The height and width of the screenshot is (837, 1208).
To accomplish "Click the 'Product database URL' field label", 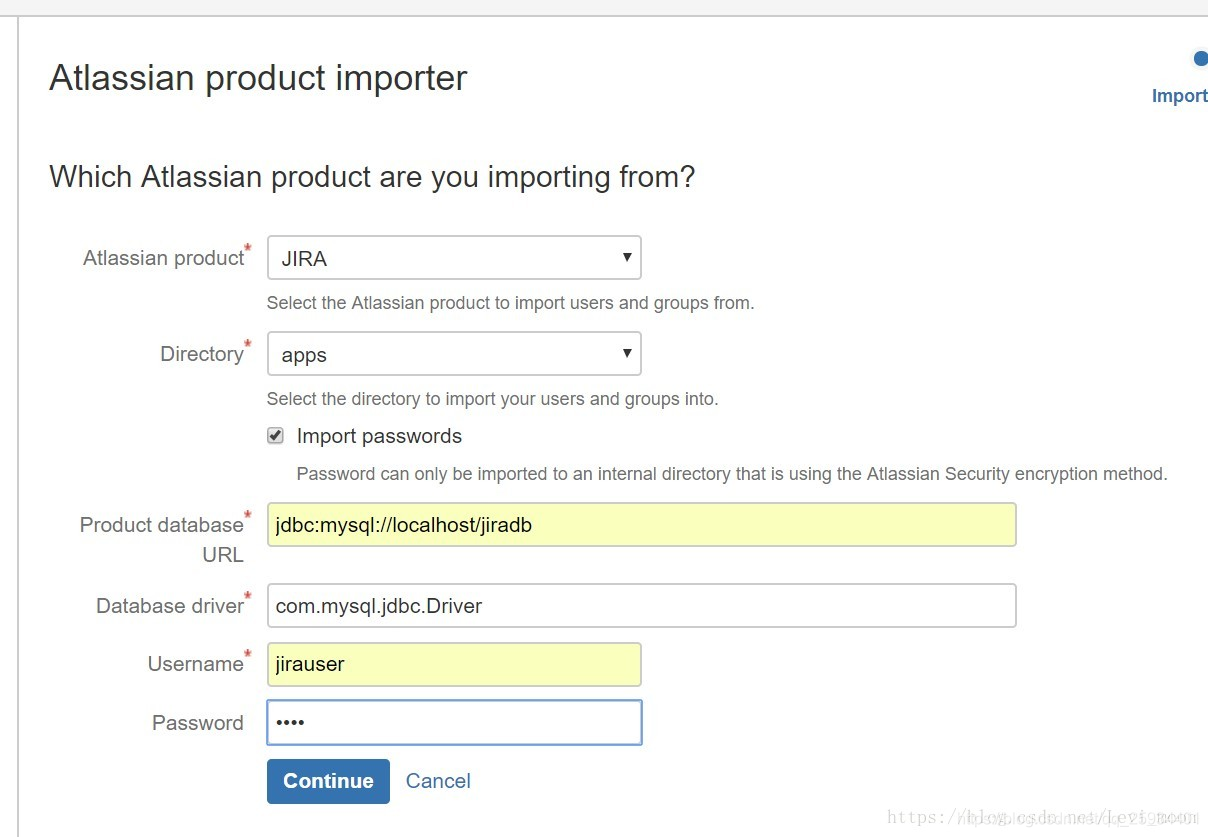I will pyautogui.click(x=162, y=539).
